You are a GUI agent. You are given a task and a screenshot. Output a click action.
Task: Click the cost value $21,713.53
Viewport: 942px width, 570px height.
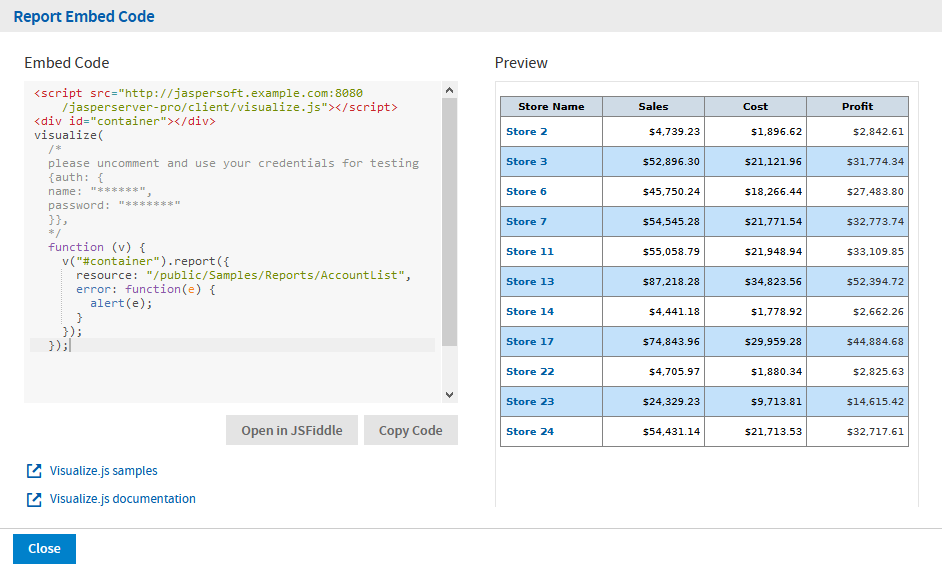(x=773, y=432)
